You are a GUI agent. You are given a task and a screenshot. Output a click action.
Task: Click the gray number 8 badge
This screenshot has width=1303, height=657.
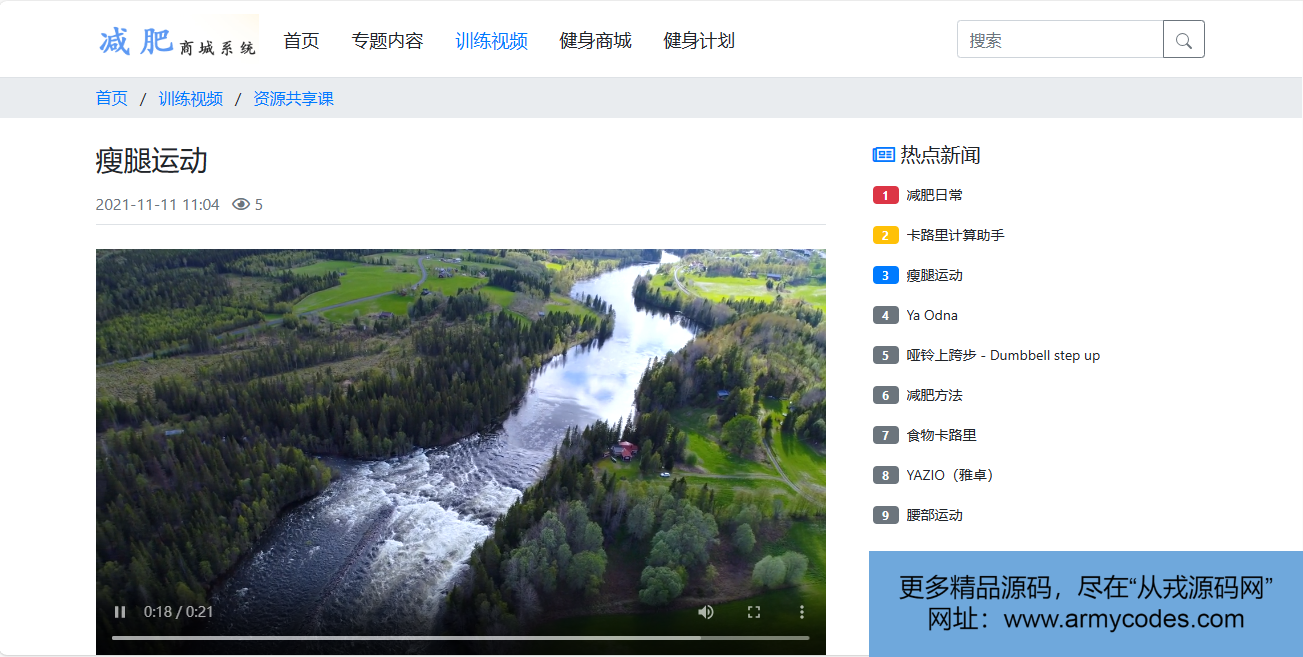(x=886, y=475)
